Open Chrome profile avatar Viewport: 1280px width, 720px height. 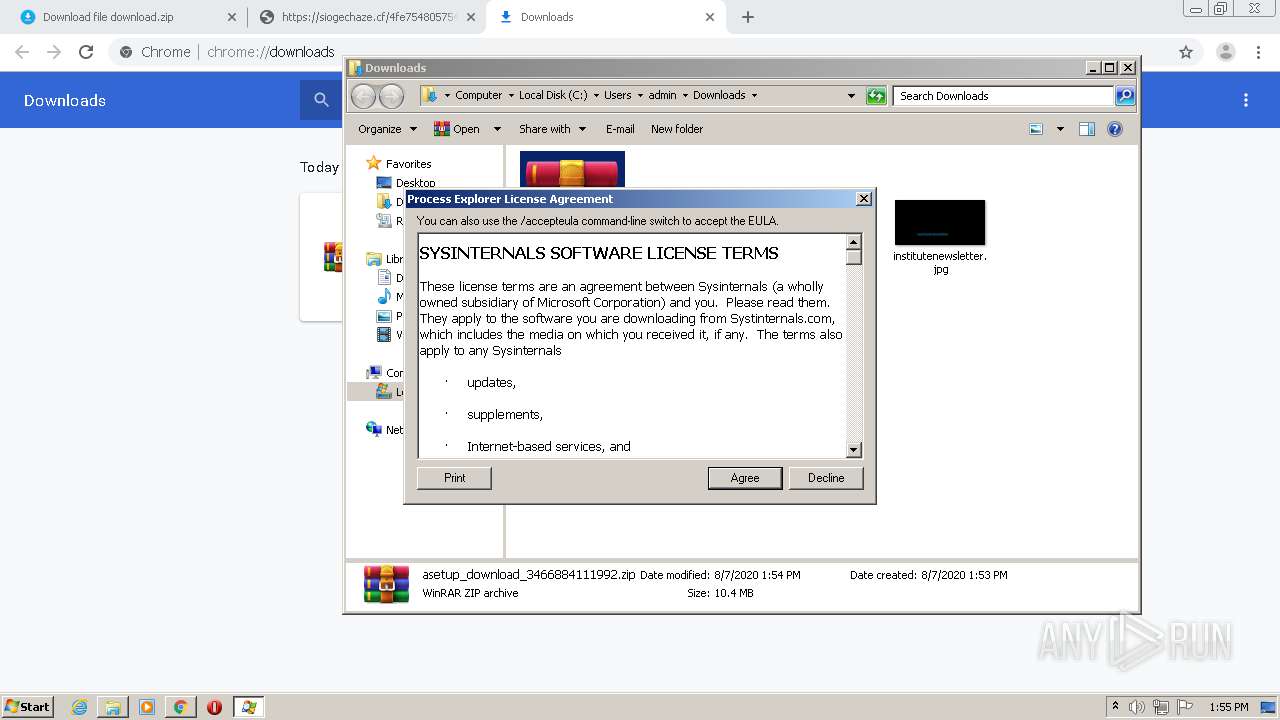tap(1226, 52)
